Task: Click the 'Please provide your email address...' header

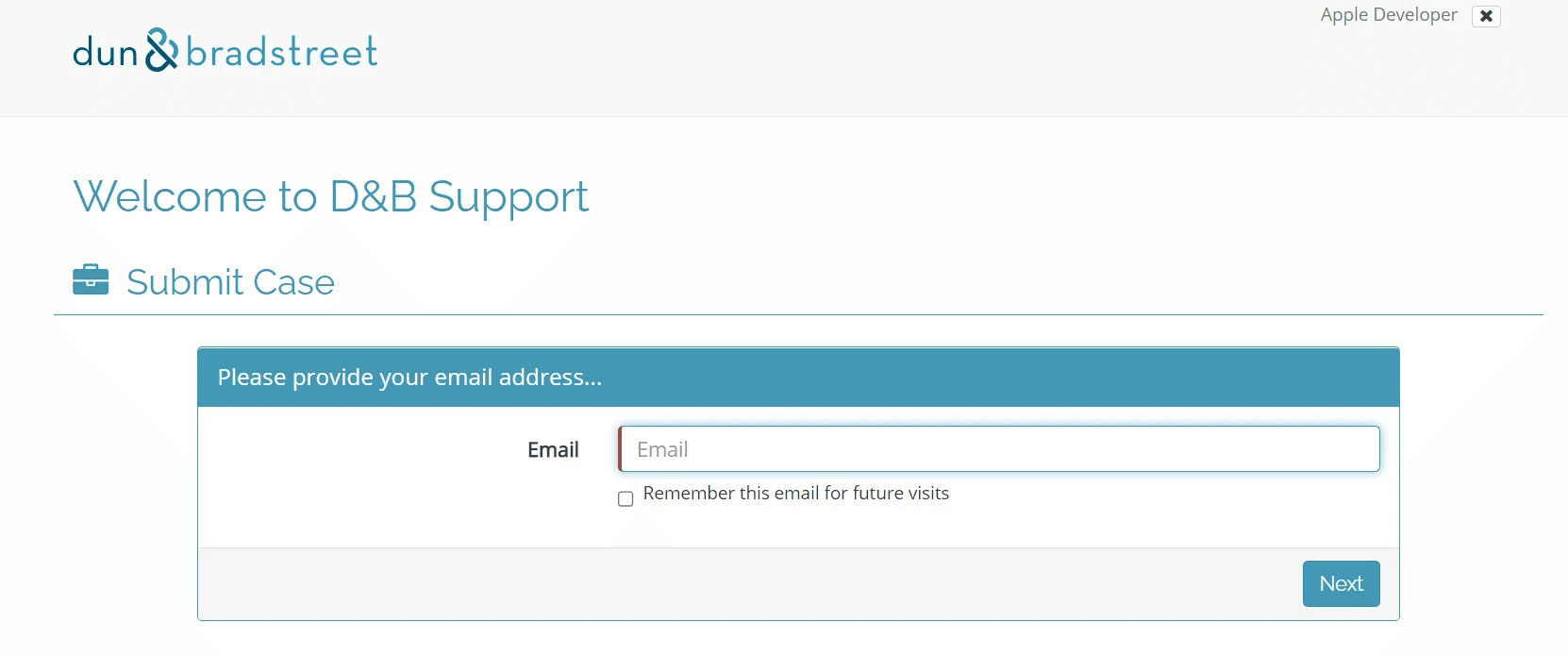Action: 409,378
